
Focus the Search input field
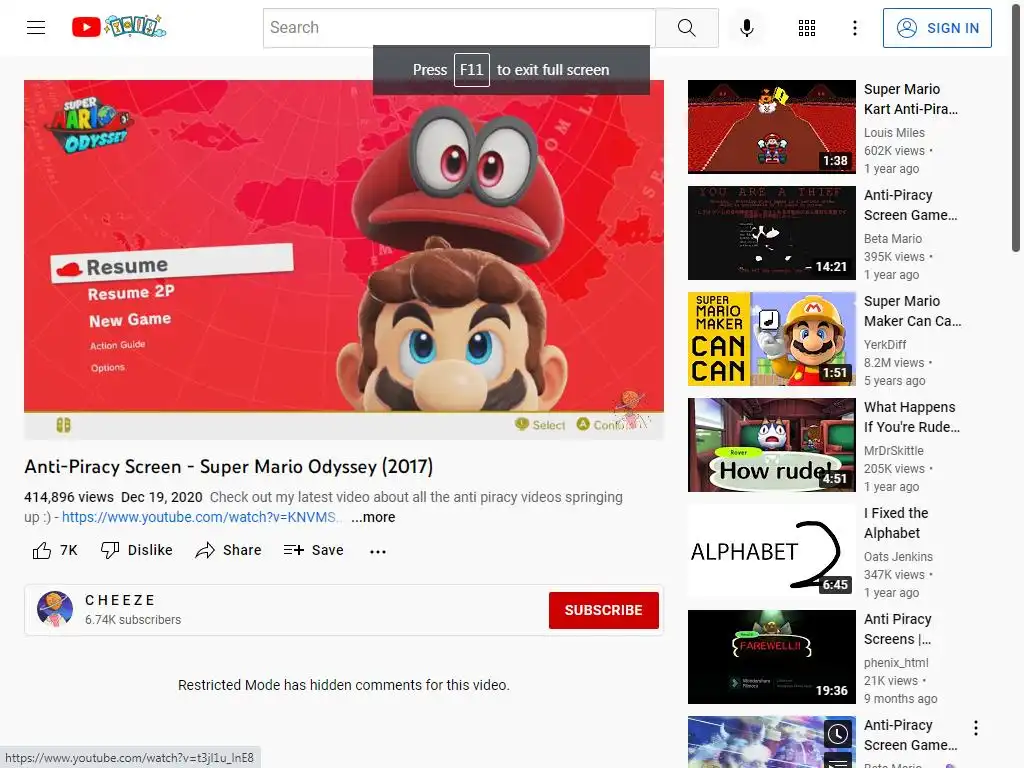pos(459,27)
